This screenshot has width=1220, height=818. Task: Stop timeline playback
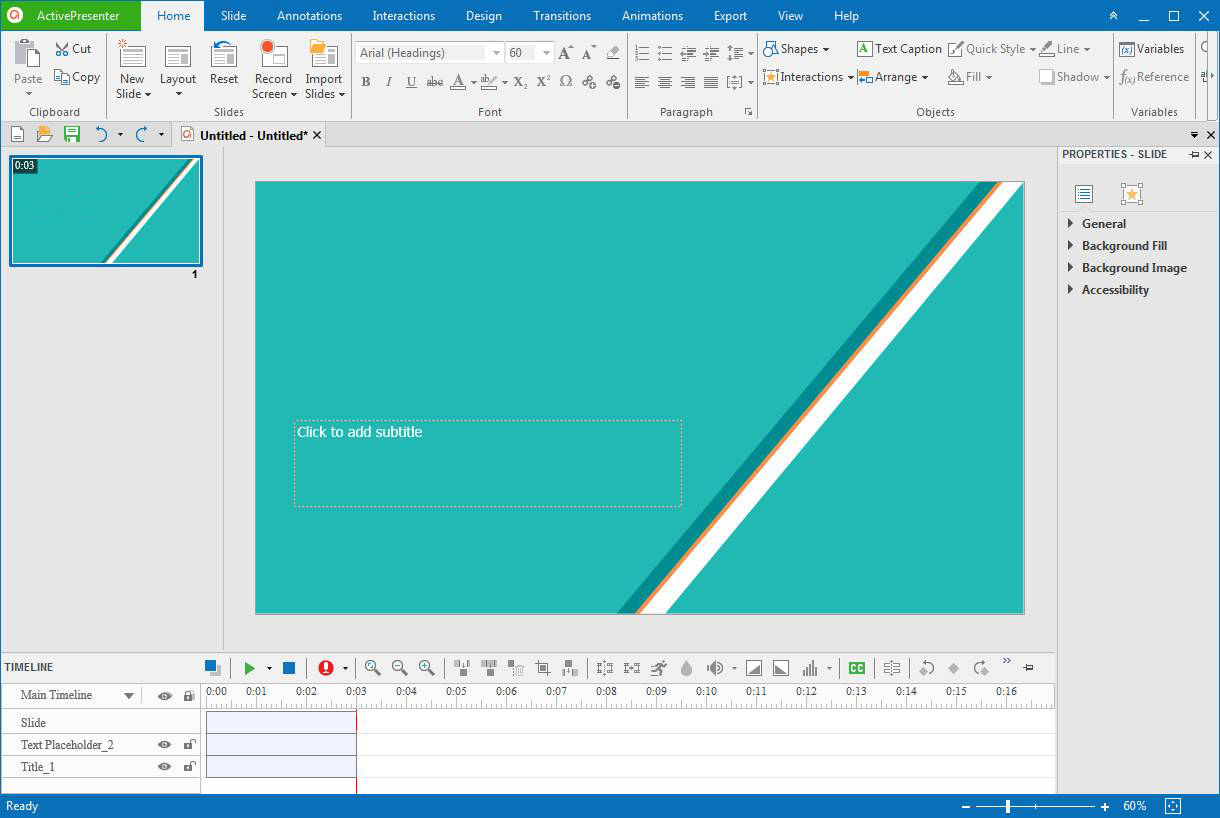(289, 668)
